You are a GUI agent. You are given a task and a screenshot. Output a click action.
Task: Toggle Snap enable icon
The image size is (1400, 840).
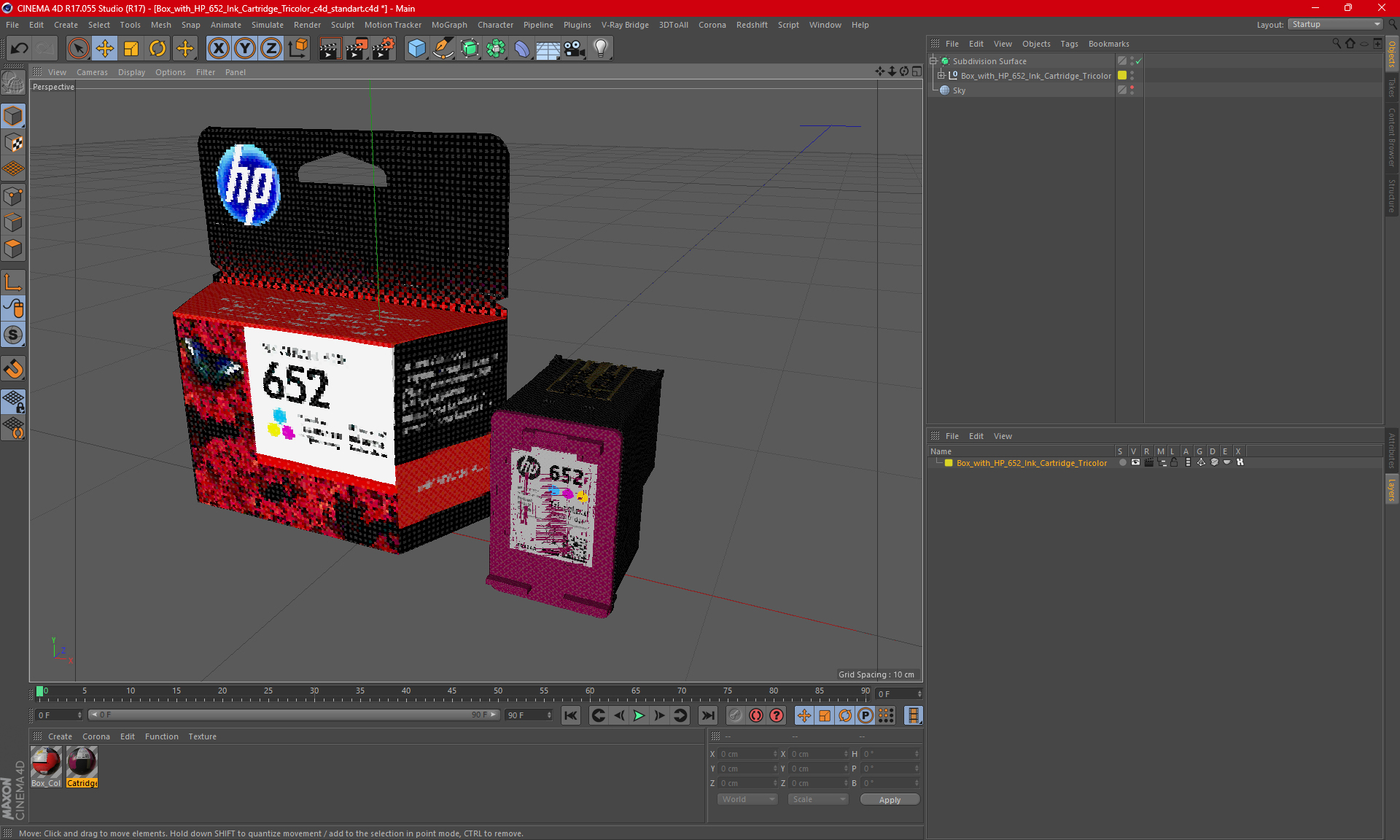13,335
